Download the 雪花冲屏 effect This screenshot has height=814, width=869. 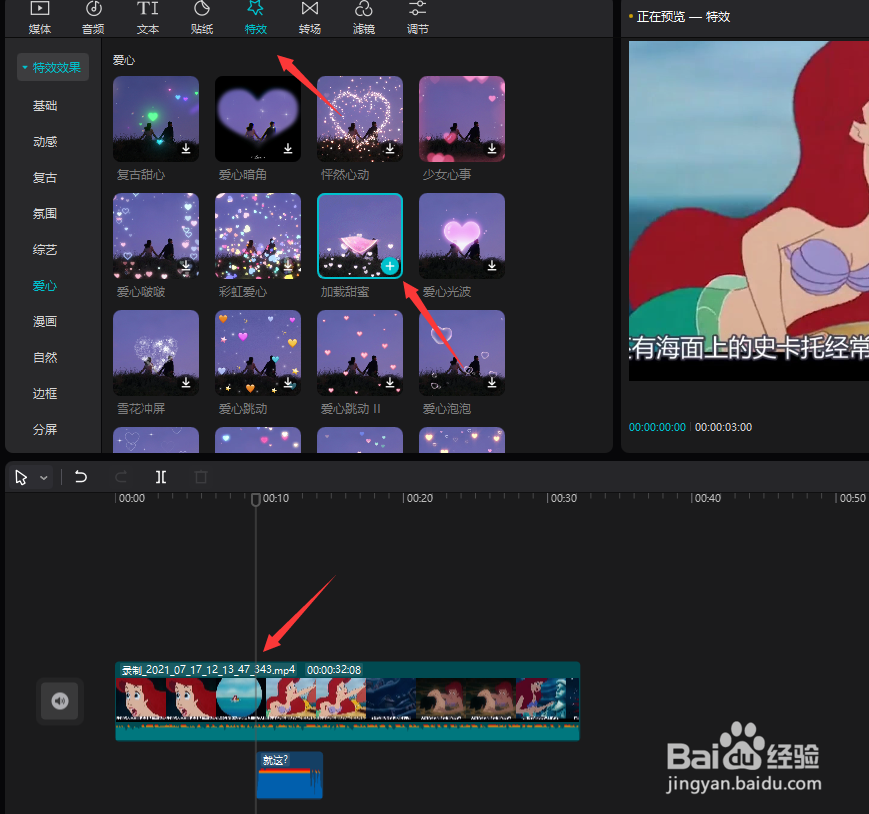186,383
